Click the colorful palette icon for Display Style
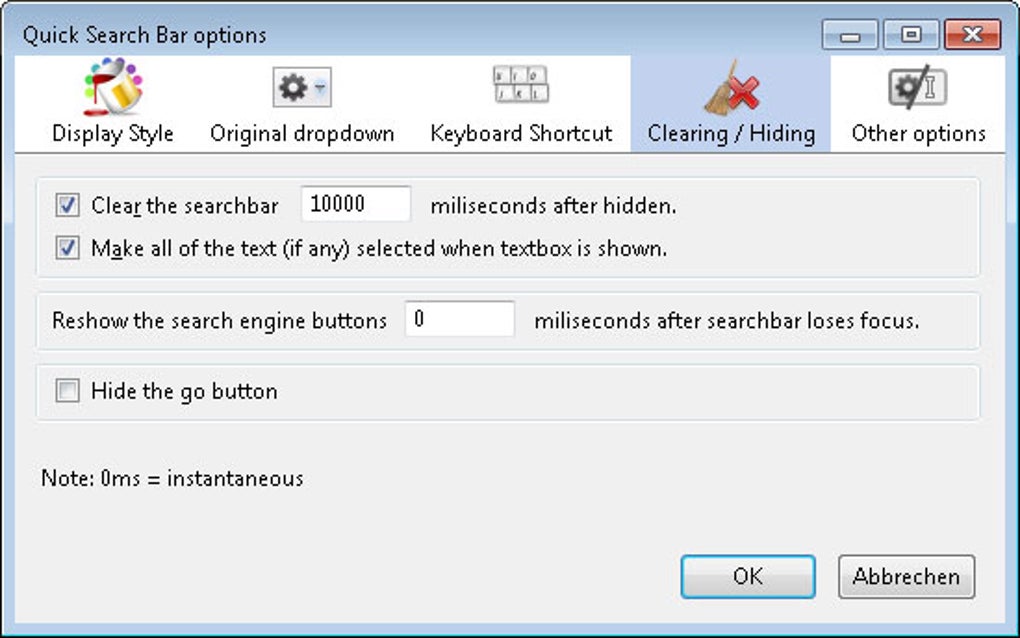This screenshot has width=1020, height=638. coord(111,89)
